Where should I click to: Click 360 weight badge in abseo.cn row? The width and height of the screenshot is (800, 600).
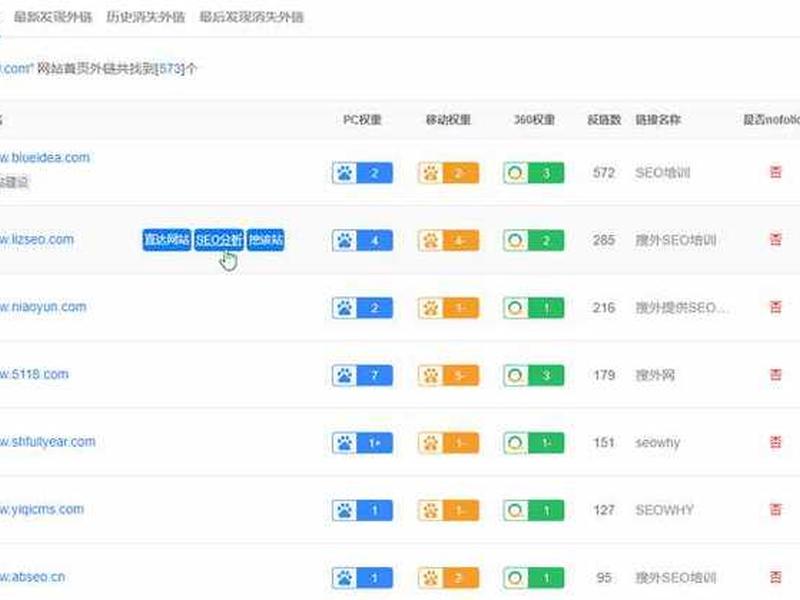tap(533, 578)
